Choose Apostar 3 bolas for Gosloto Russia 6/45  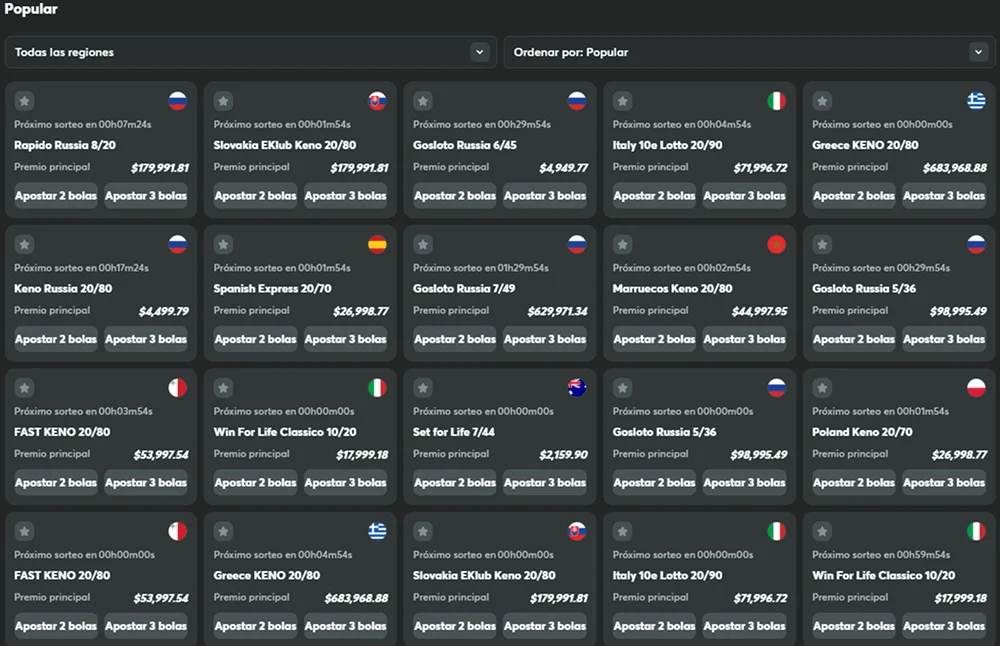[545, 196]
